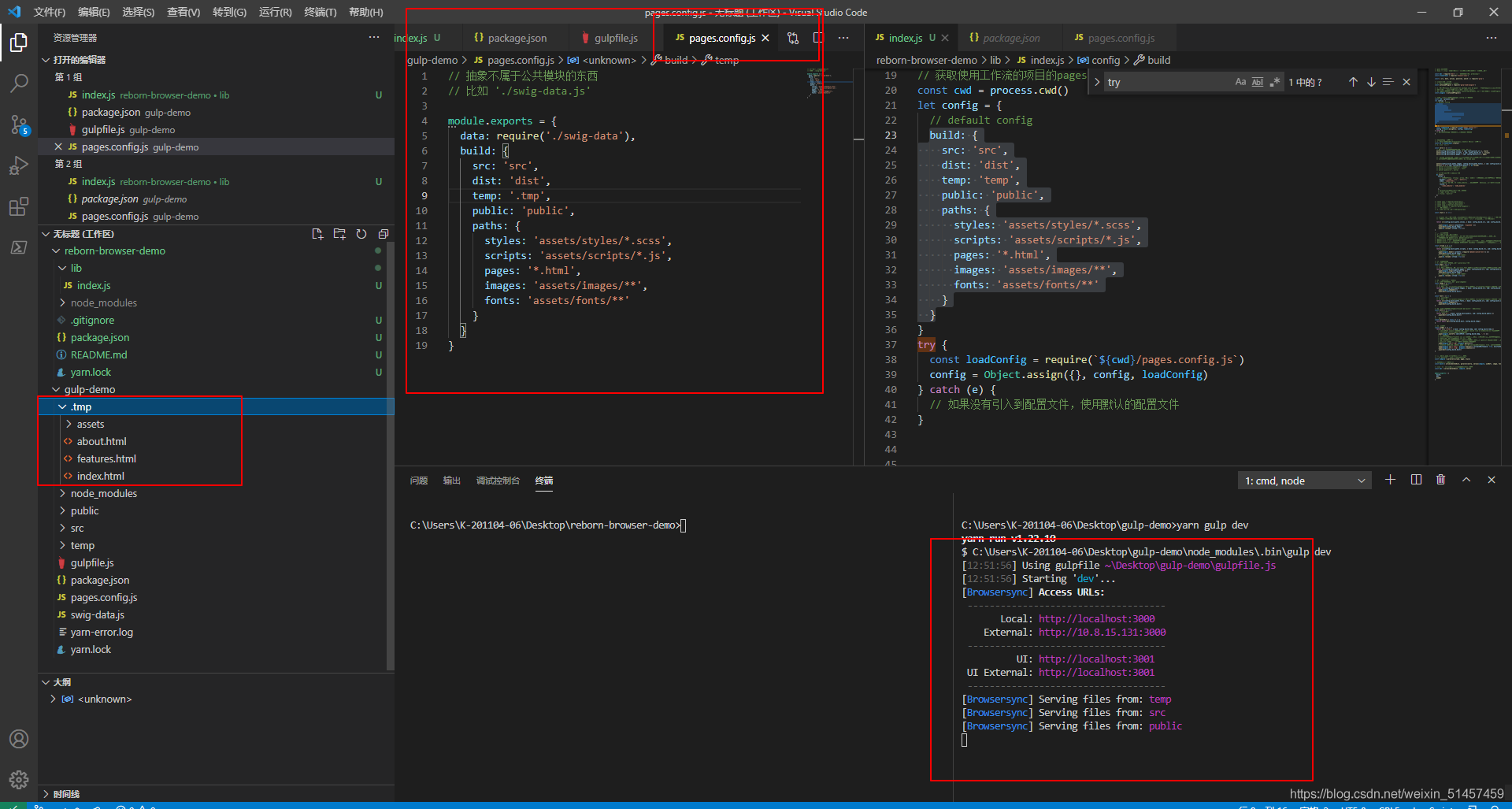Open the http://localhost:3000 link in the terminal
1512x809 pixels.
click(x=1096, y=618)
